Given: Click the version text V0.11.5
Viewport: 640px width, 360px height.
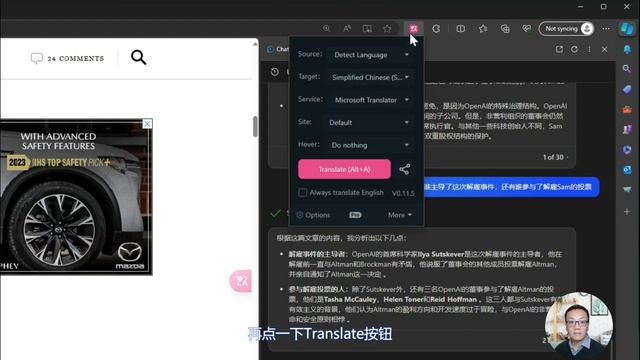Looking at the screenshot, I should [403, 193].
